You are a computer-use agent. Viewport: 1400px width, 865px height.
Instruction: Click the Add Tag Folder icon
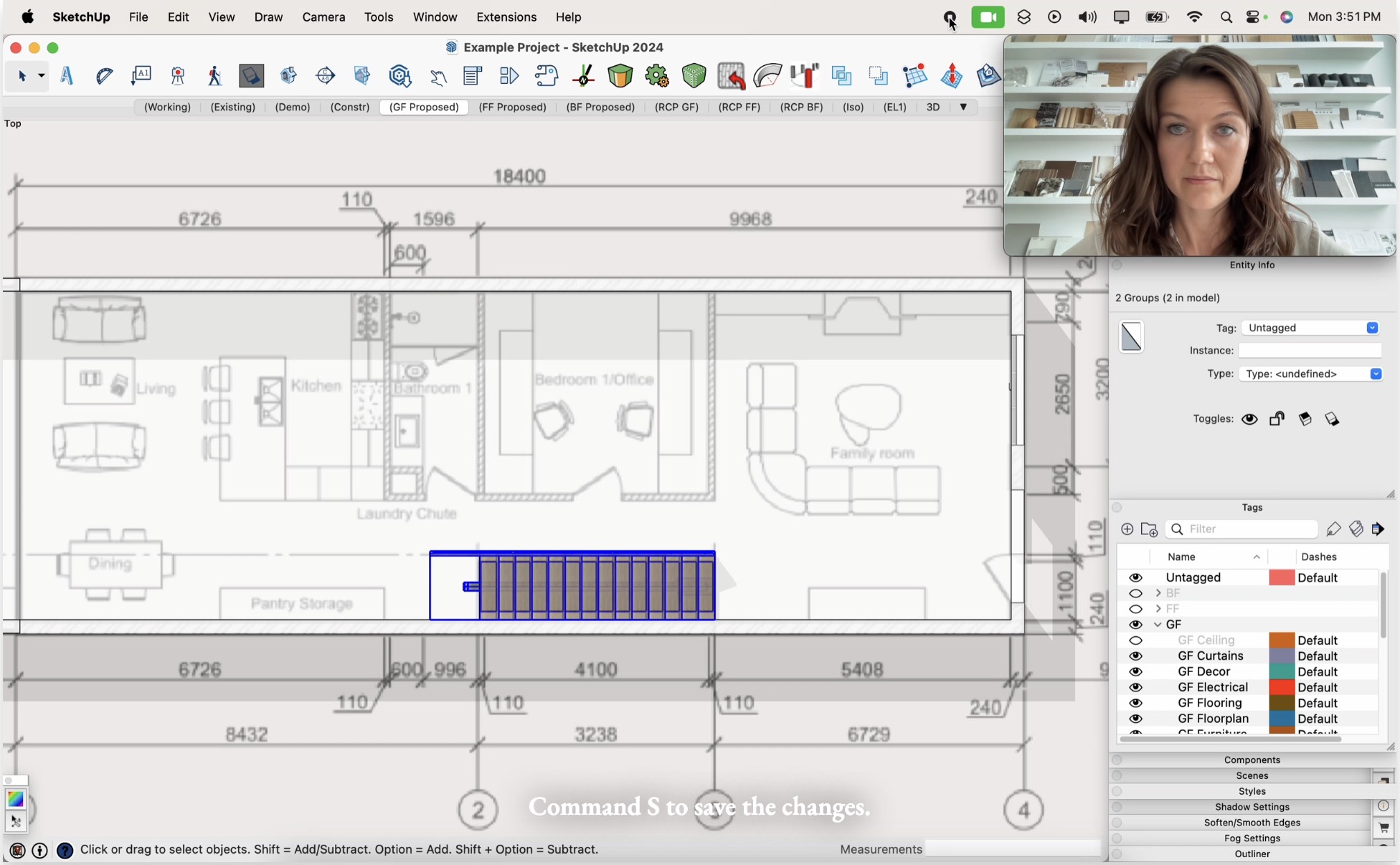[x=1150, y=529]
